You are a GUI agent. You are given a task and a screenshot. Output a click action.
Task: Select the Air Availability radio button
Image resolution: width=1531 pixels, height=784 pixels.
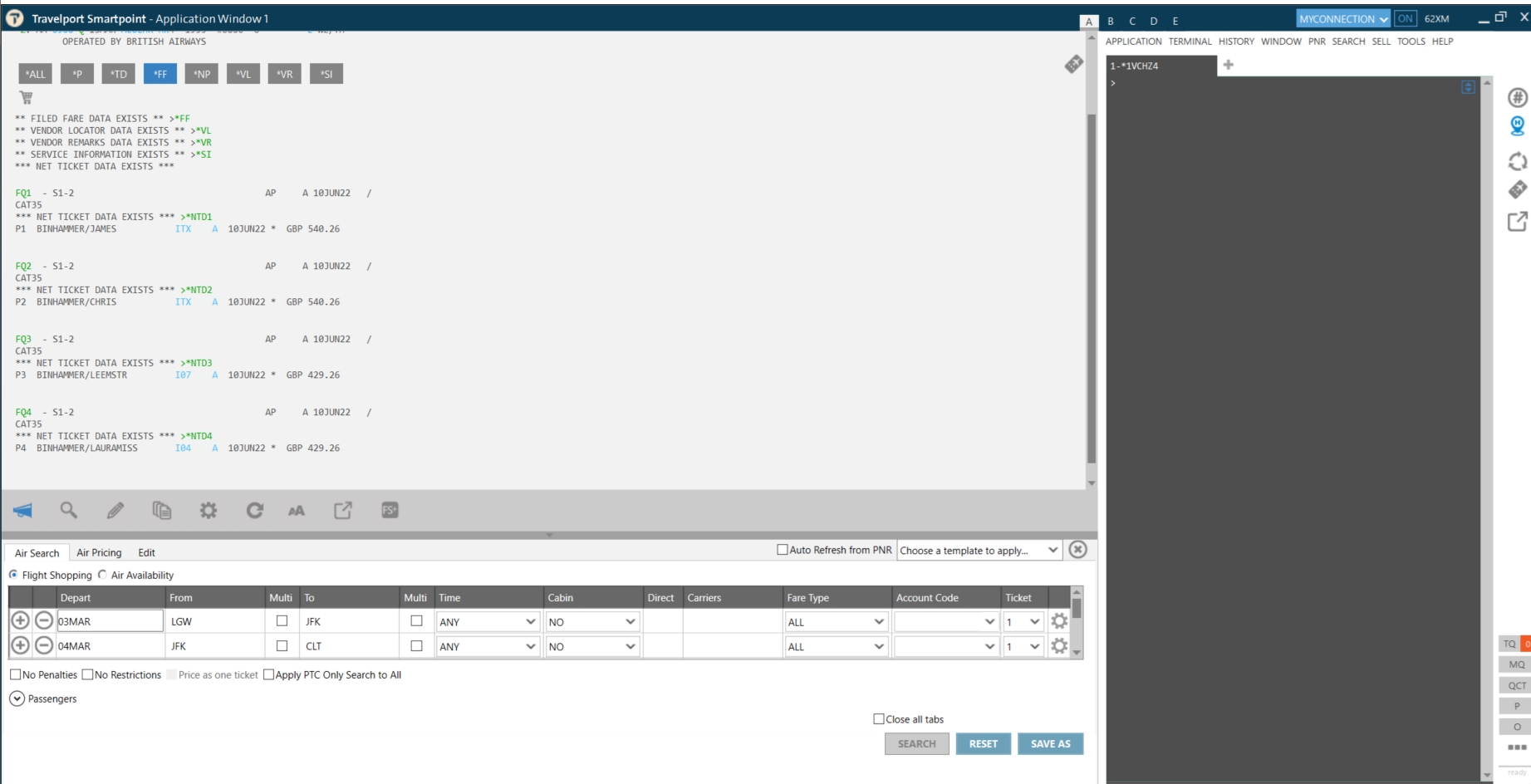coord(102,574)
